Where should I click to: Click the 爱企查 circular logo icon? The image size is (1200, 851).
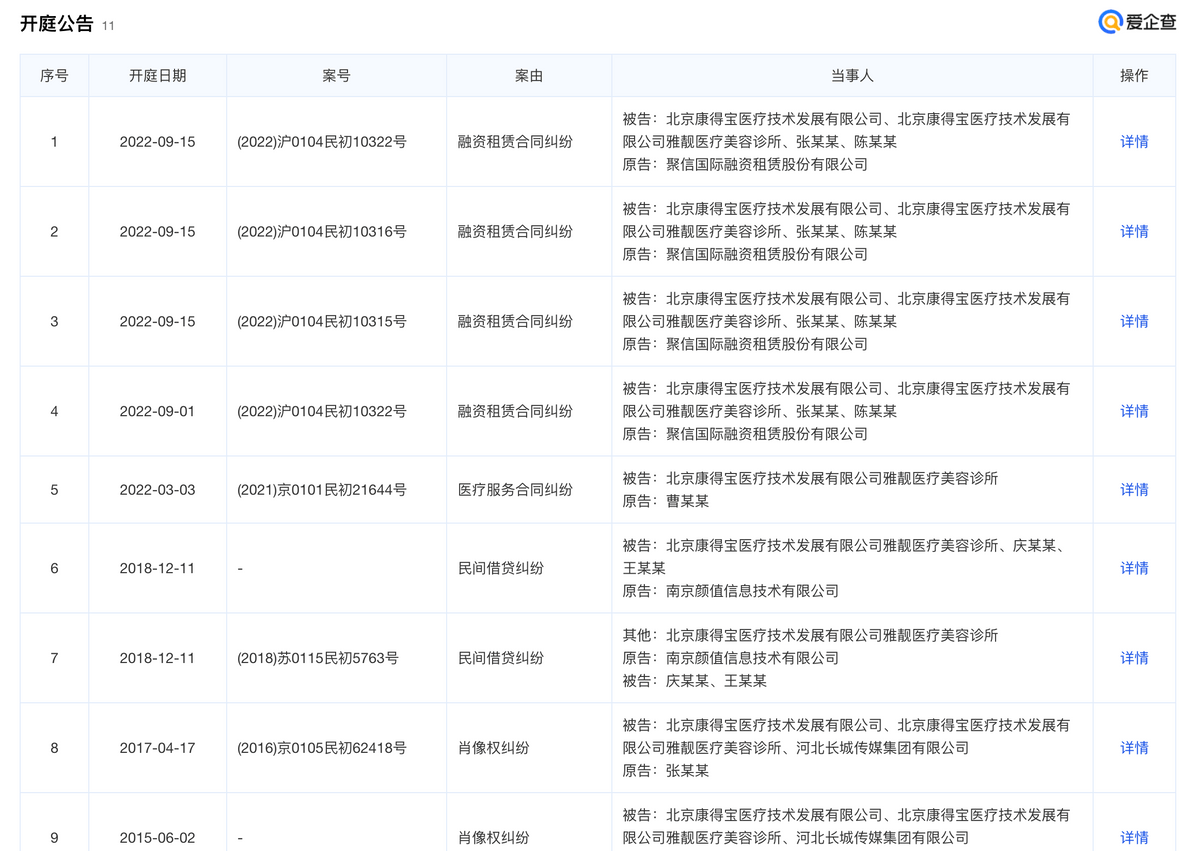(x=1110, y=22)
